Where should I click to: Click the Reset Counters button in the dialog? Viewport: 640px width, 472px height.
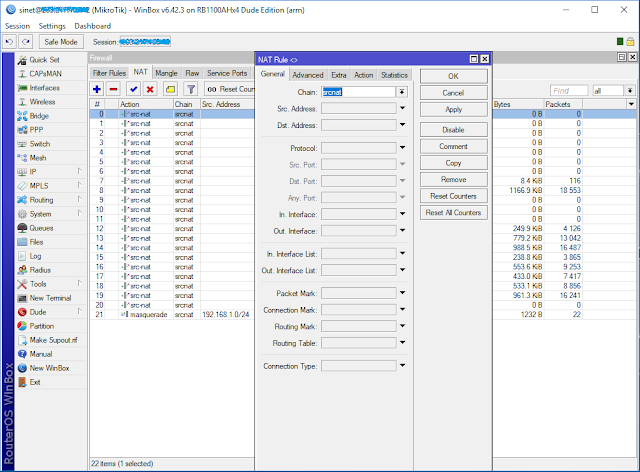pos(453,196)
